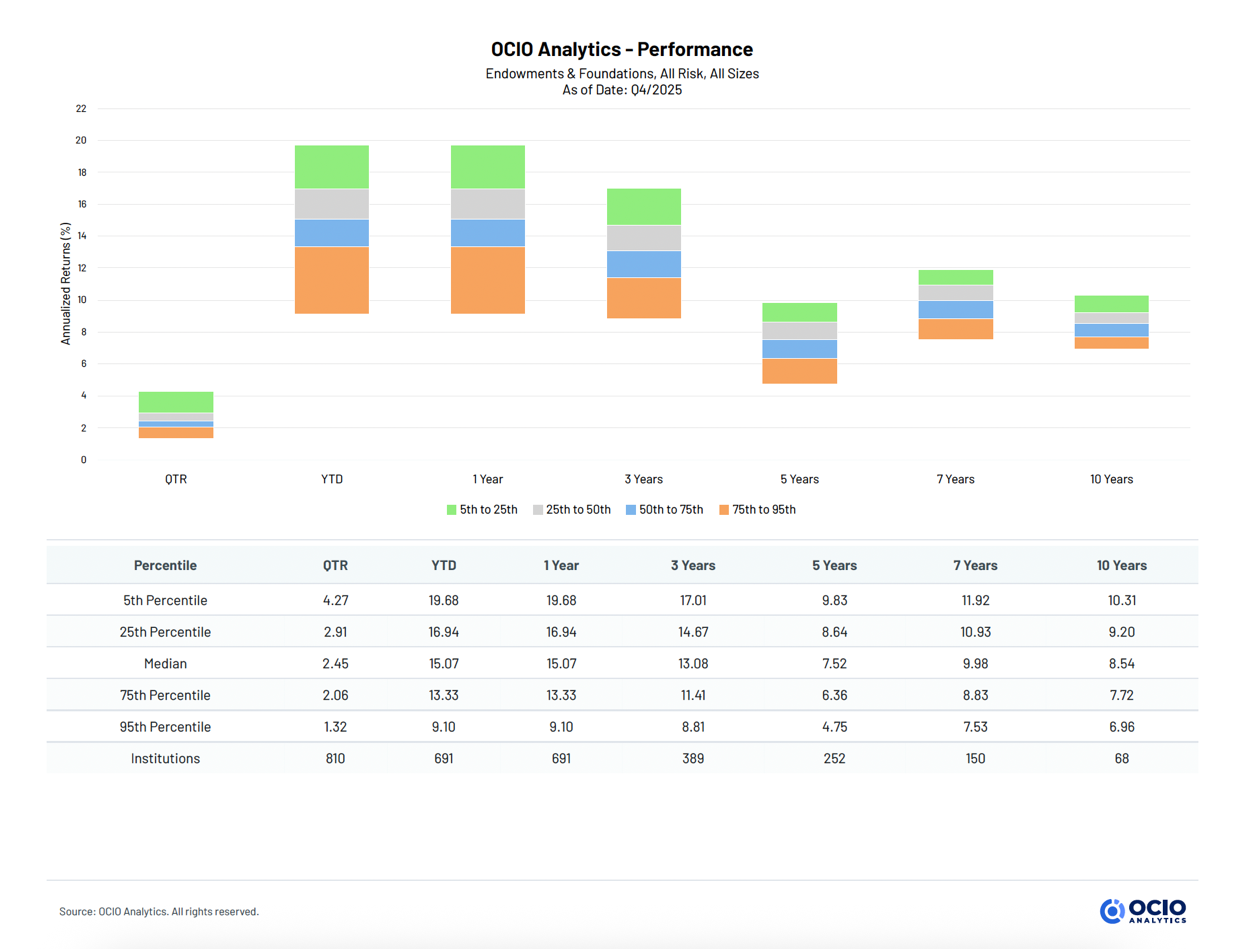Select the value 19.68 under YTD
1237x949 pixels.
[441, 600]
